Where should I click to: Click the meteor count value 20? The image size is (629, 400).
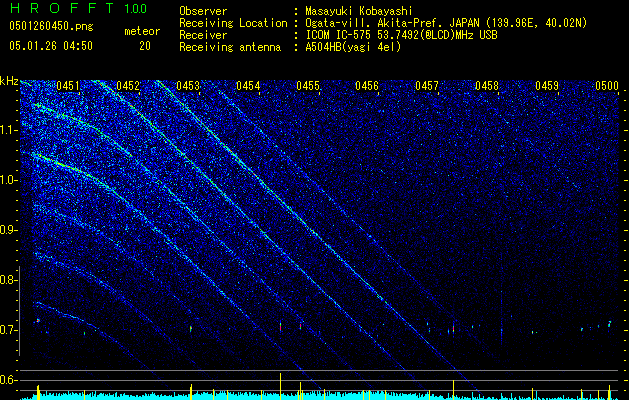(x=145, y=46)
